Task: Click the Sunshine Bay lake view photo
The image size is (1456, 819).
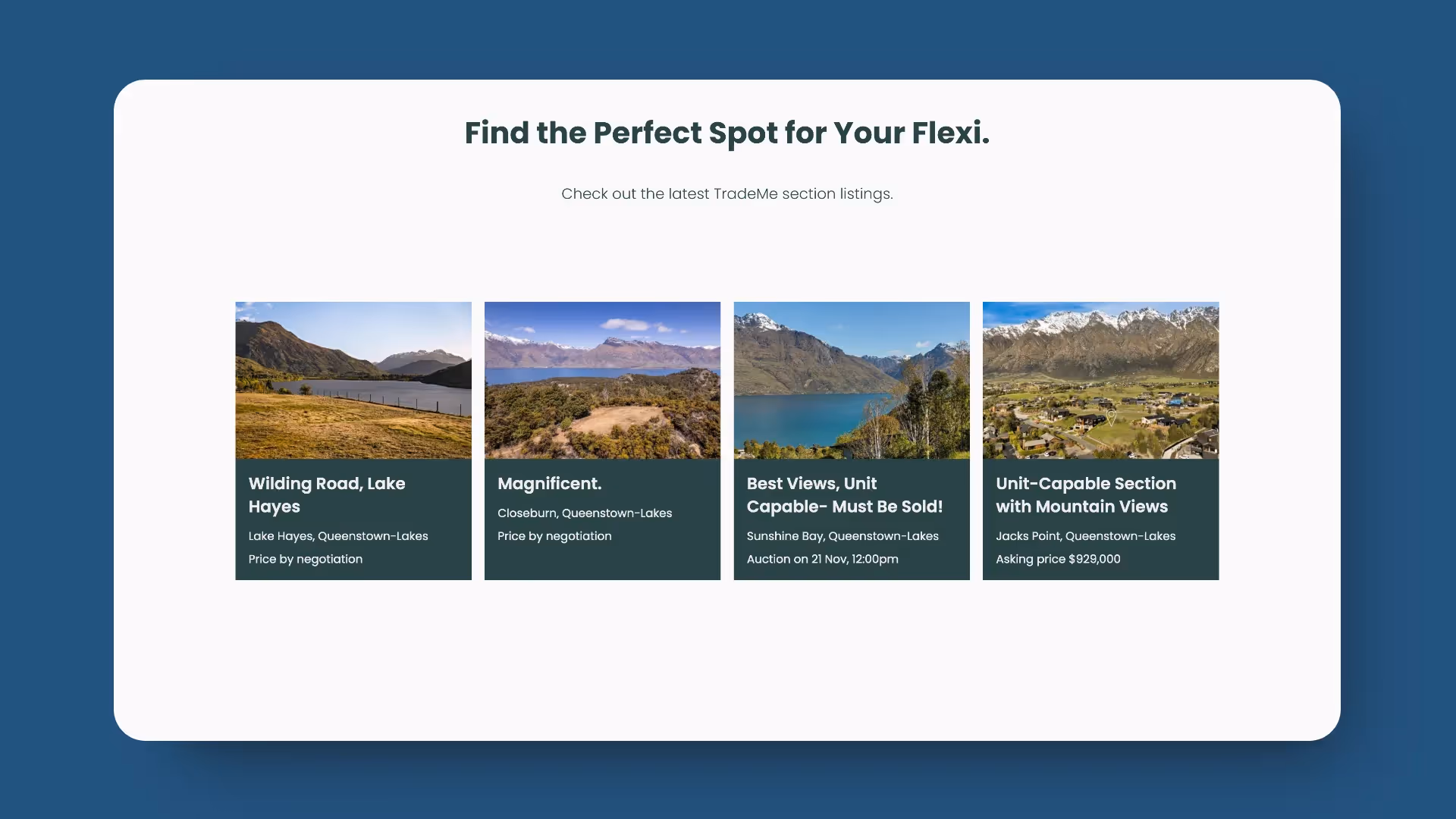Action: tap(851, 380)
